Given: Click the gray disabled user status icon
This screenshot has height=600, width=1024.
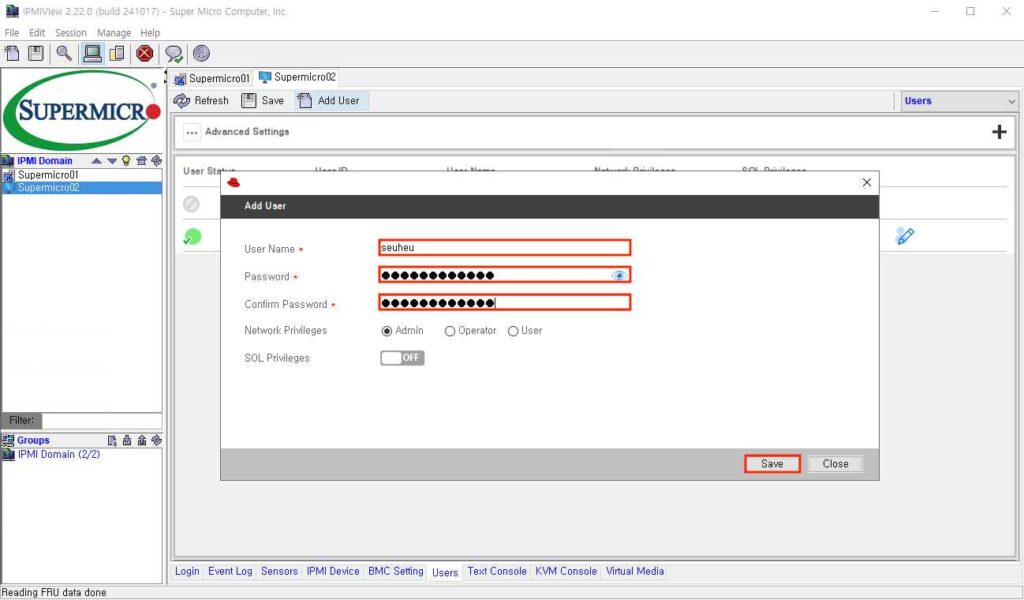Looking at the screenshot, I should tap(191, 204).
